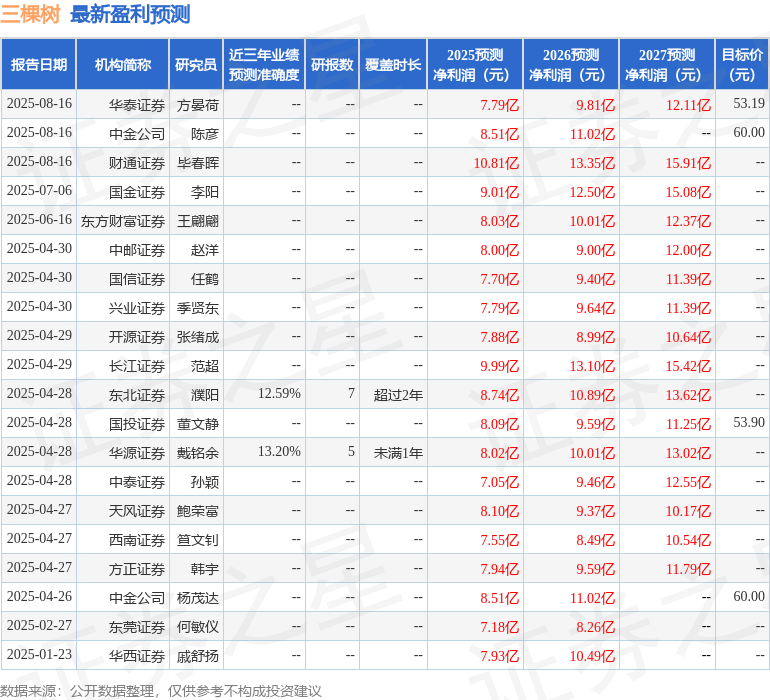Click date 2025-04-26
This screenshot has height=700, width=770.
[39, 596]
